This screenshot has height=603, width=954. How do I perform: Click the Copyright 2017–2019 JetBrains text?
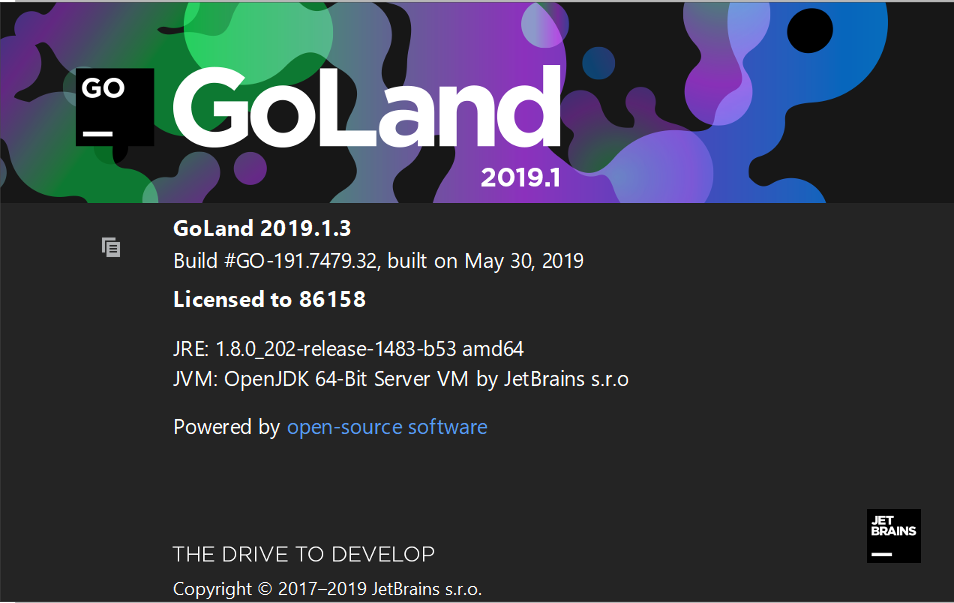[327, 589]
